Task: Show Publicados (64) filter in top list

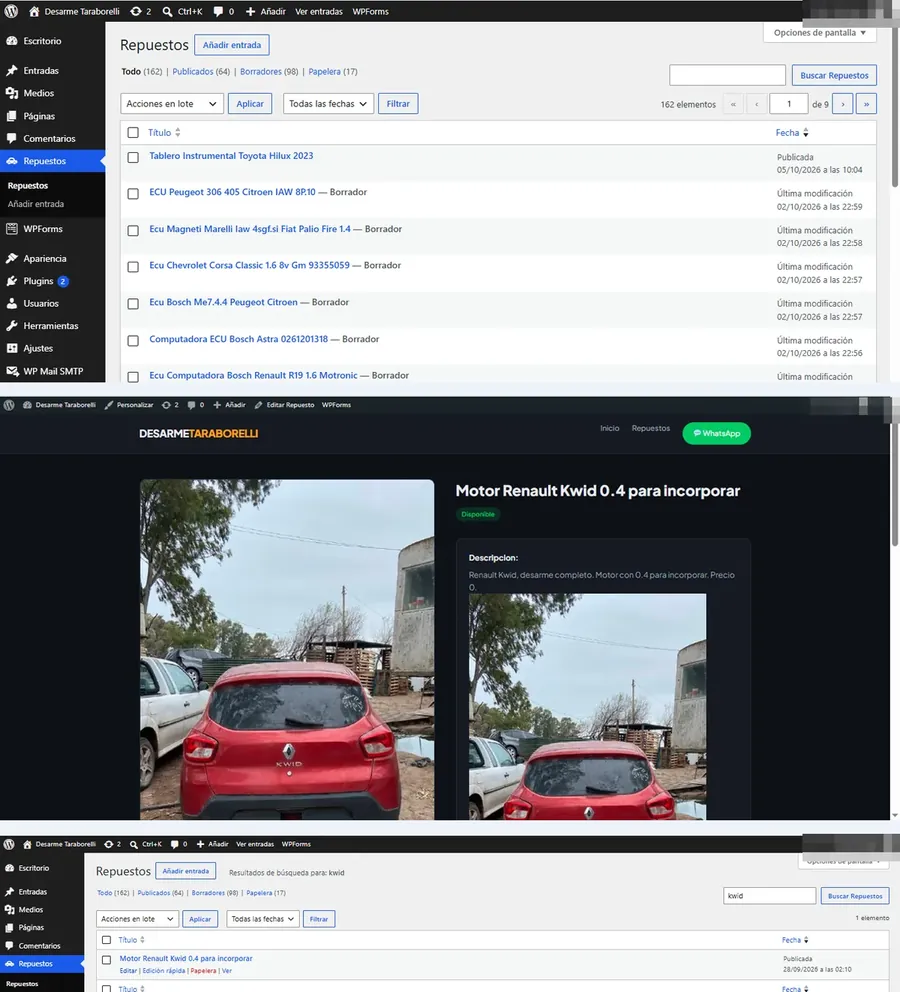Action: click(x=201, y=71)
